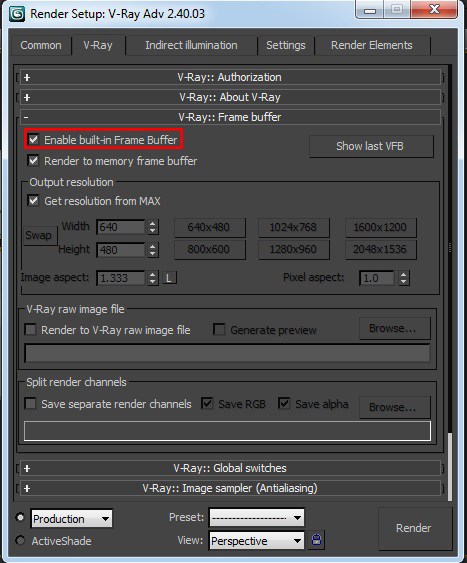This screenshot has height=563, width=467.
Task: Choose the 1280x960 resolution preset
Action: click(294, 249)
